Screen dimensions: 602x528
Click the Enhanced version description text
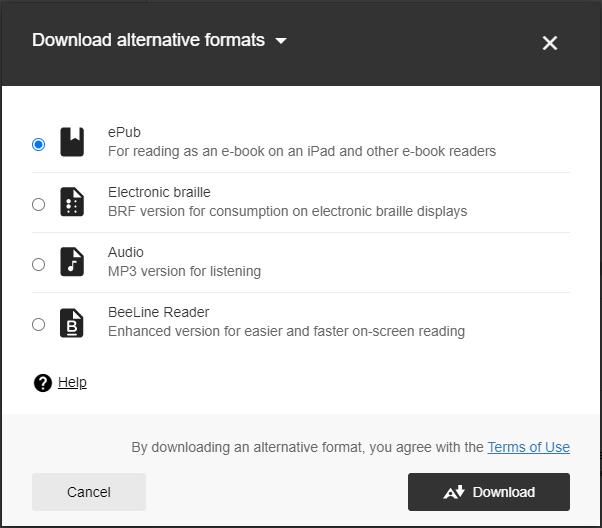click(x=286, y=331)
